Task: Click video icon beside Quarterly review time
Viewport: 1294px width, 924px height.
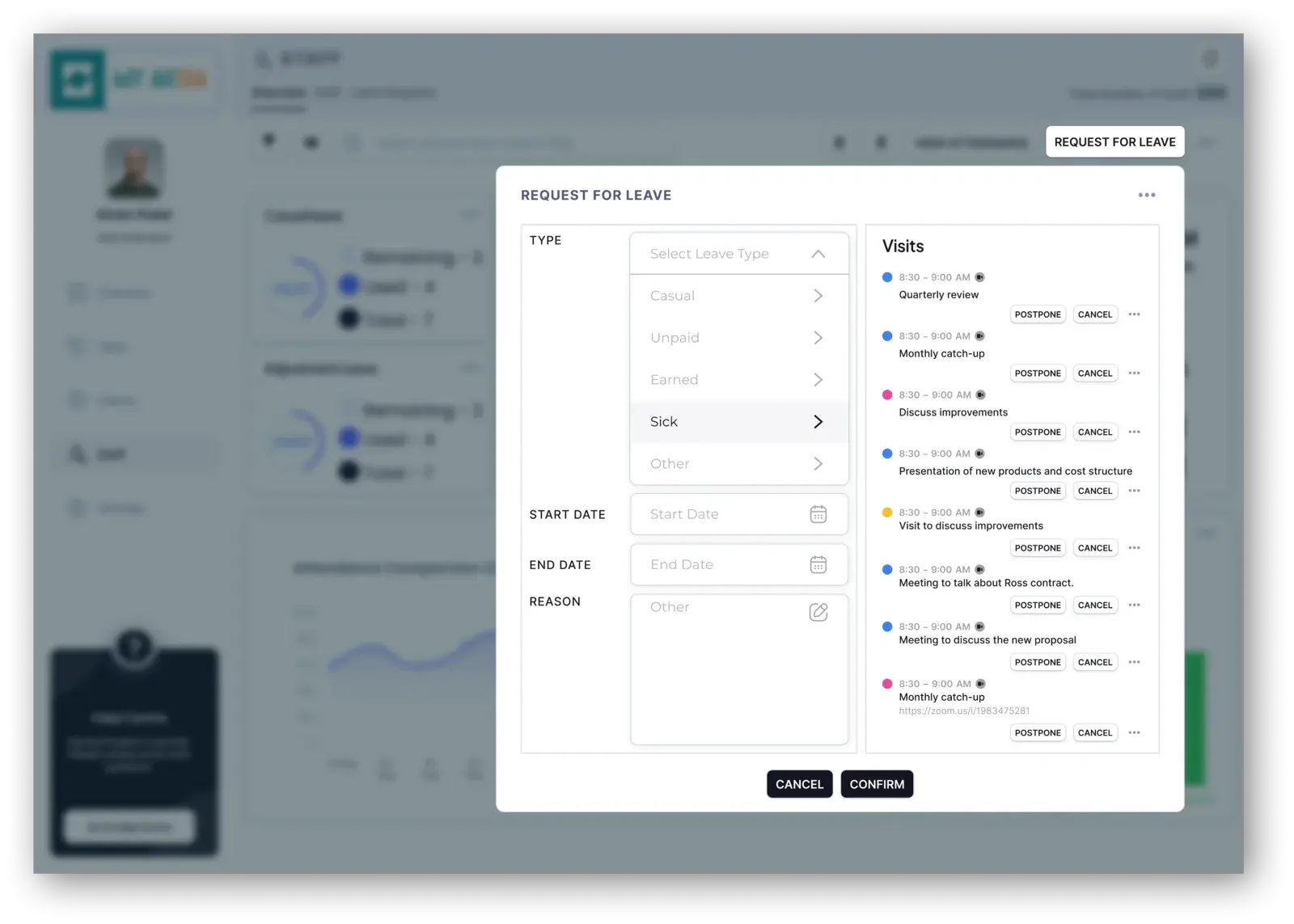Action: pyautogui.click(x=979, y=277)
